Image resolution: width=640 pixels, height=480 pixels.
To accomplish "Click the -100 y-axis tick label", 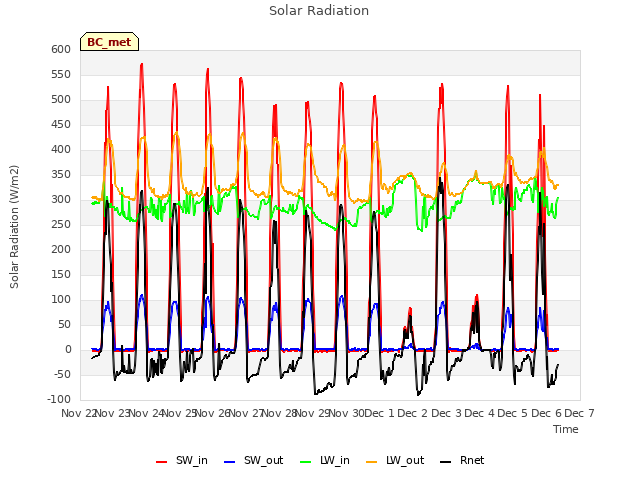I will point(59,400).
